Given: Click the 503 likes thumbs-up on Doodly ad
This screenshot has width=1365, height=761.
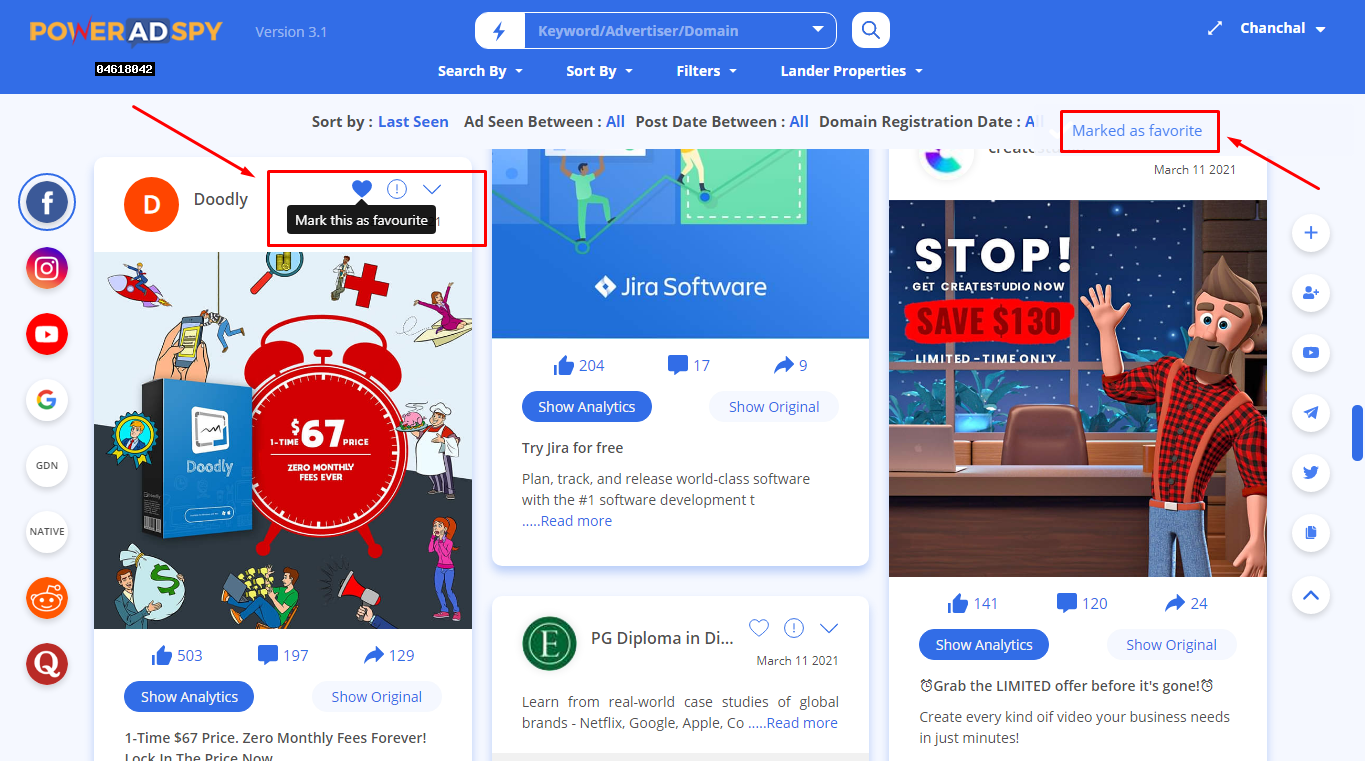Looking at the screenshot, I should coord(163,655).
